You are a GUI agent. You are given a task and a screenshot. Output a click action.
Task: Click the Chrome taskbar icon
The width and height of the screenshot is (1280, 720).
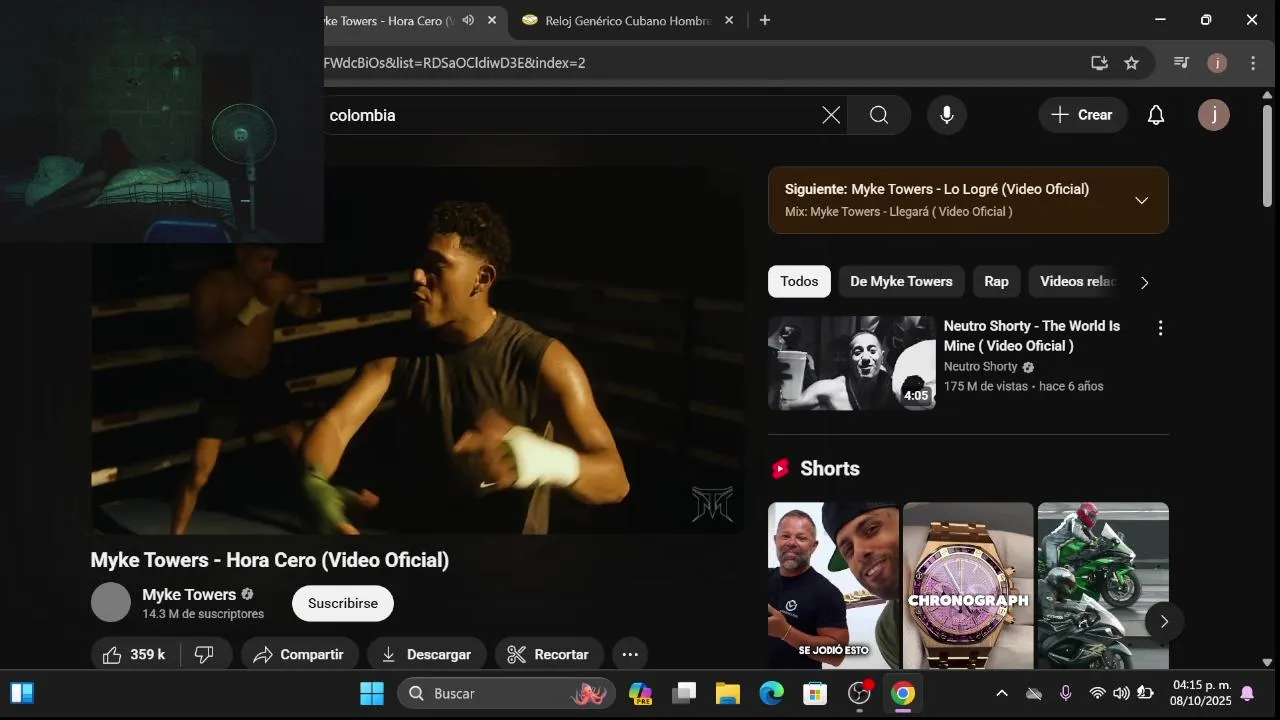903,693
